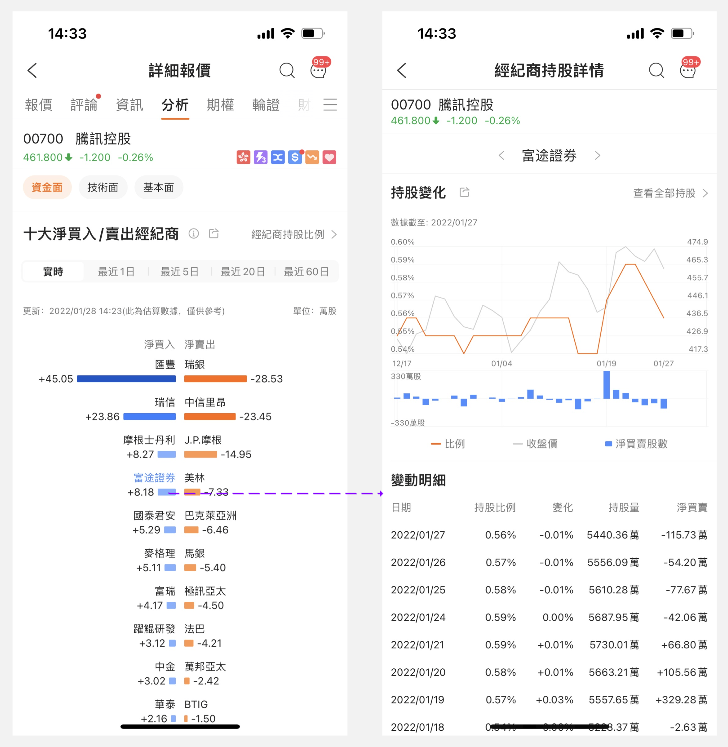
Task: Select the 基本面 filter chip
Action: click(159, 187)
